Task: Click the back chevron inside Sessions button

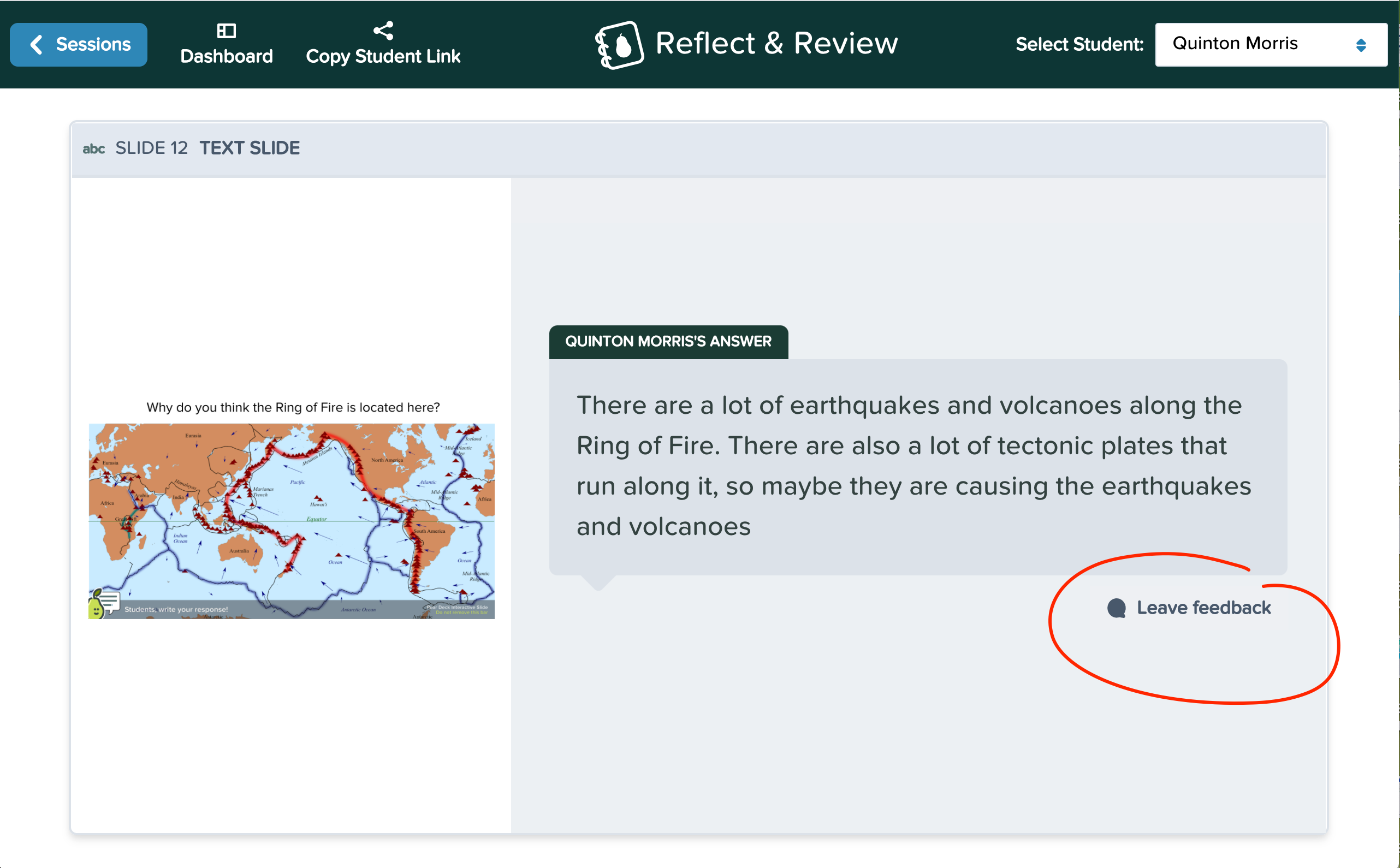Action: click(x=37, y=44)
